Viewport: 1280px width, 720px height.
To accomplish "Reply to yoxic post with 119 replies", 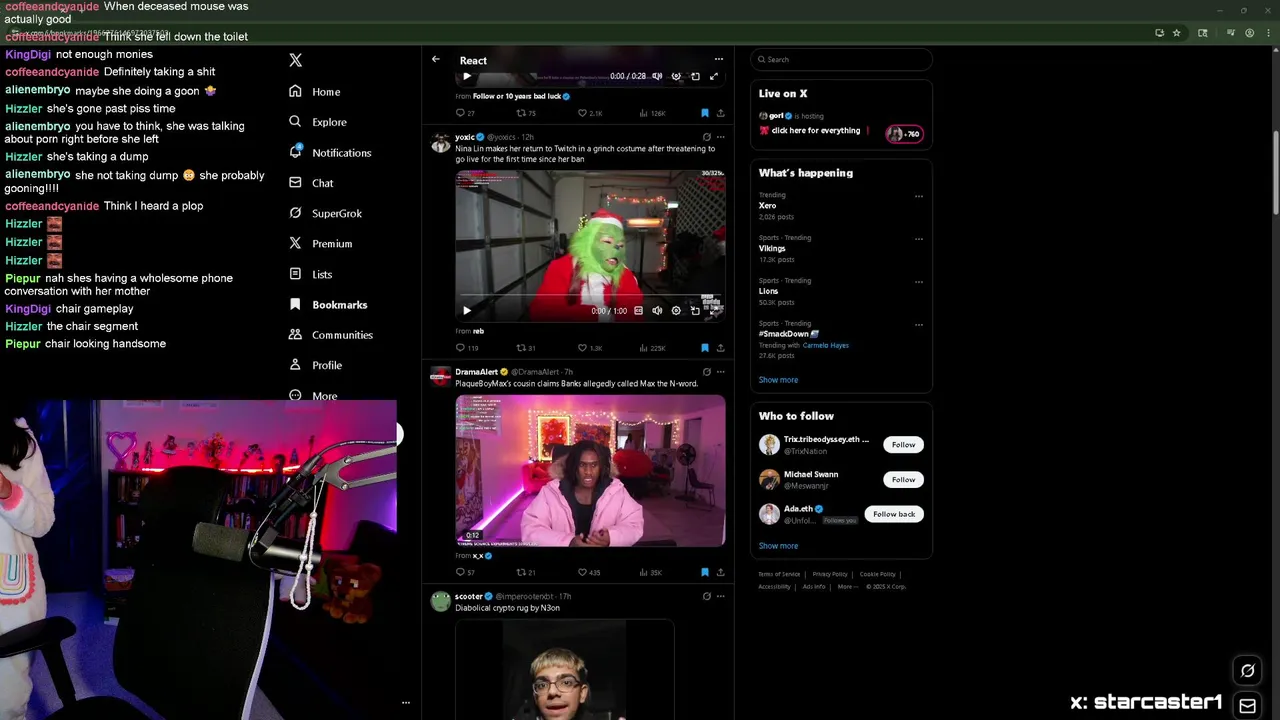I will point(466,348).
